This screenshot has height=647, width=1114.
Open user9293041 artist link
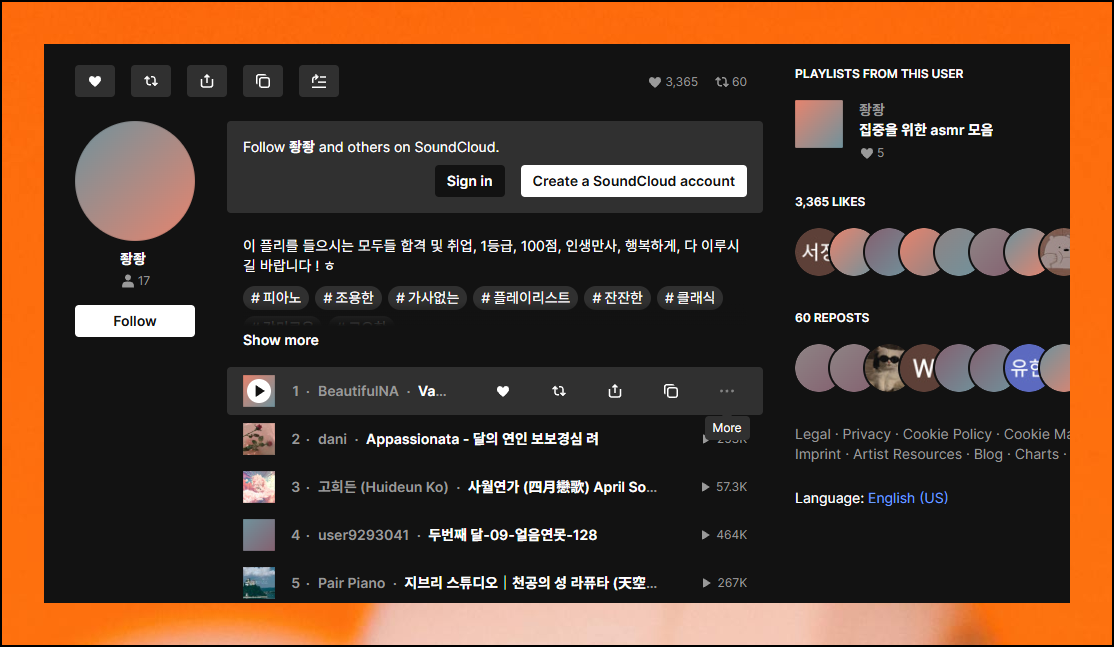[363, 535]
